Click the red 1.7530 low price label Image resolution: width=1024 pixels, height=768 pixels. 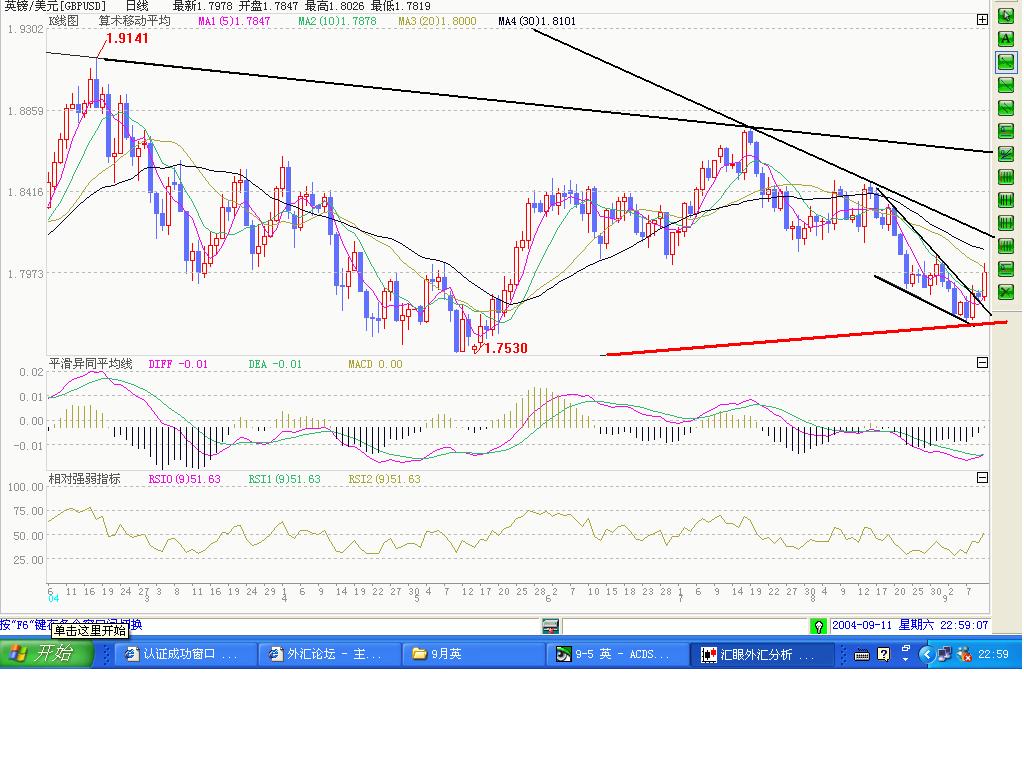pos(506,348)
